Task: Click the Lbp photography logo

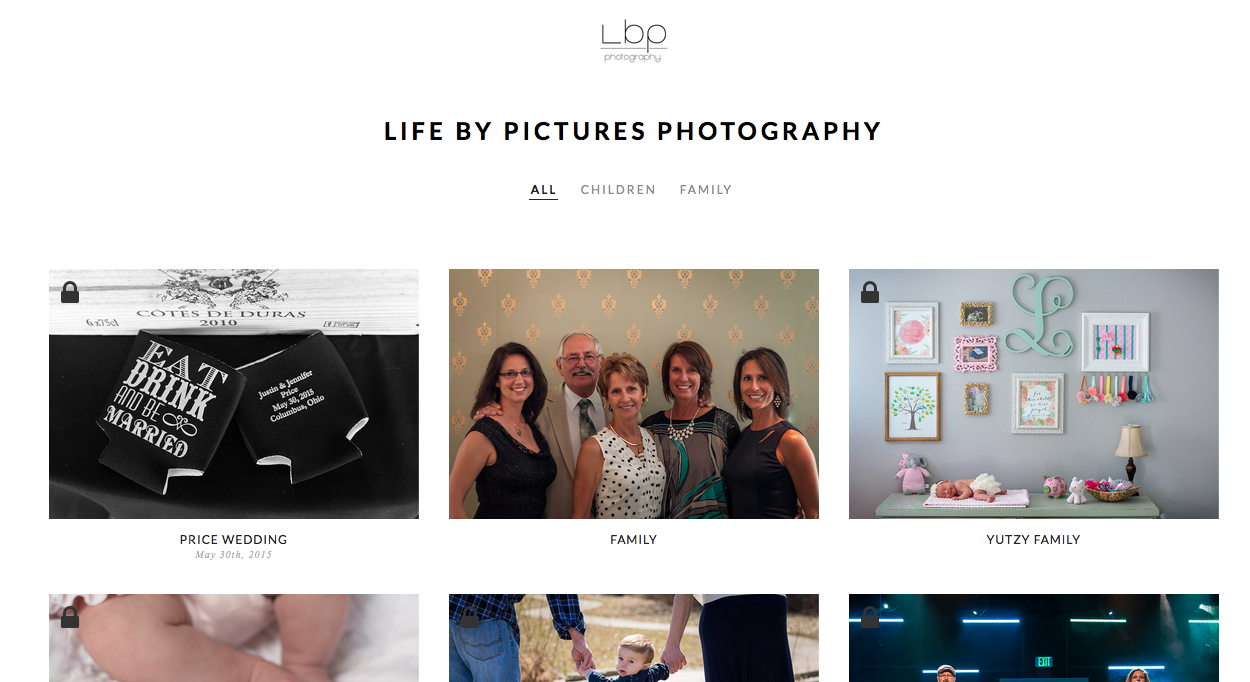Action: (634, 41)
